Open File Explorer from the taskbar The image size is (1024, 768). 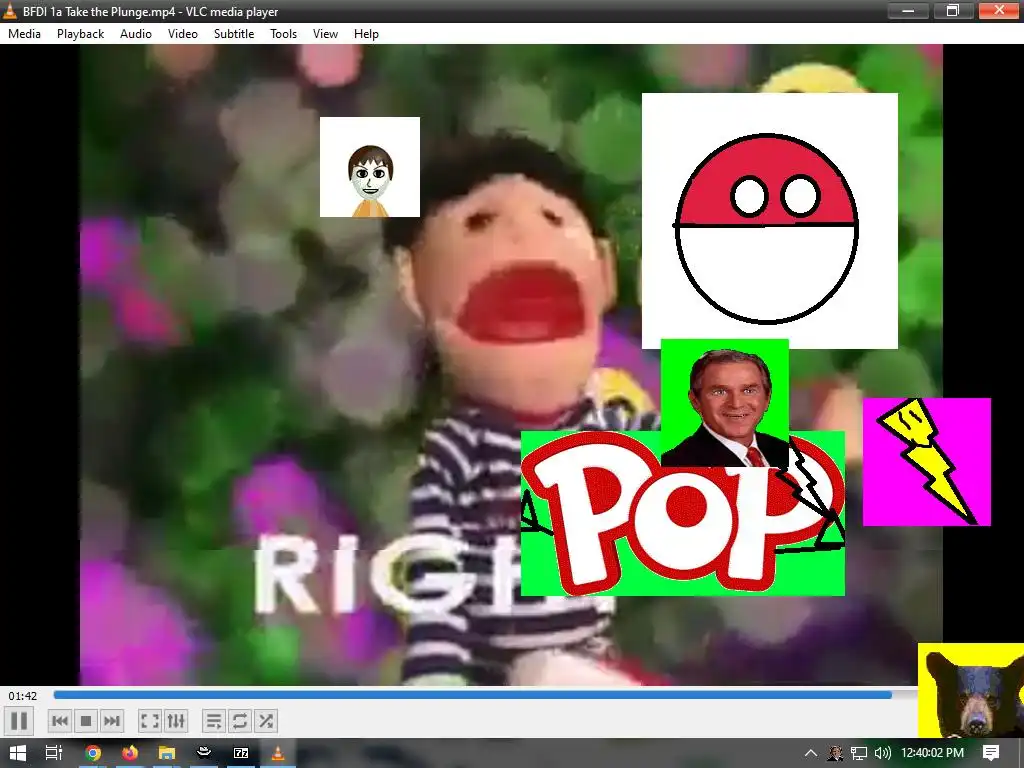point(167,753)
